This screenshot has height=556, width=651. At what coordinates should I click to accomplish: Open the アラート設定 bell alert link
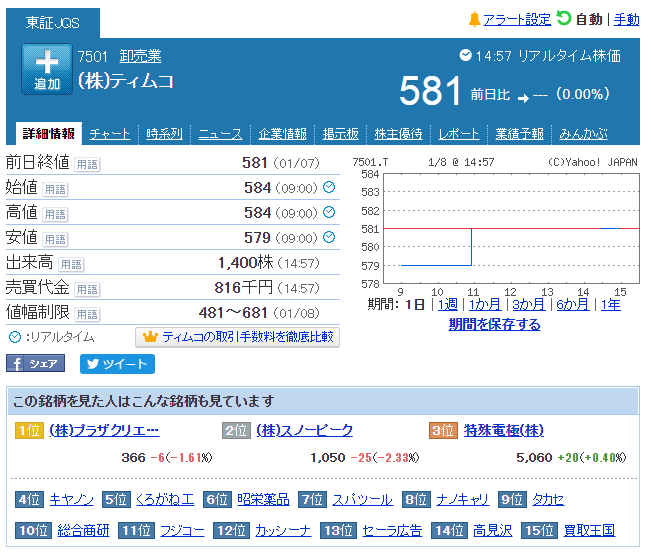coord(516,20)
